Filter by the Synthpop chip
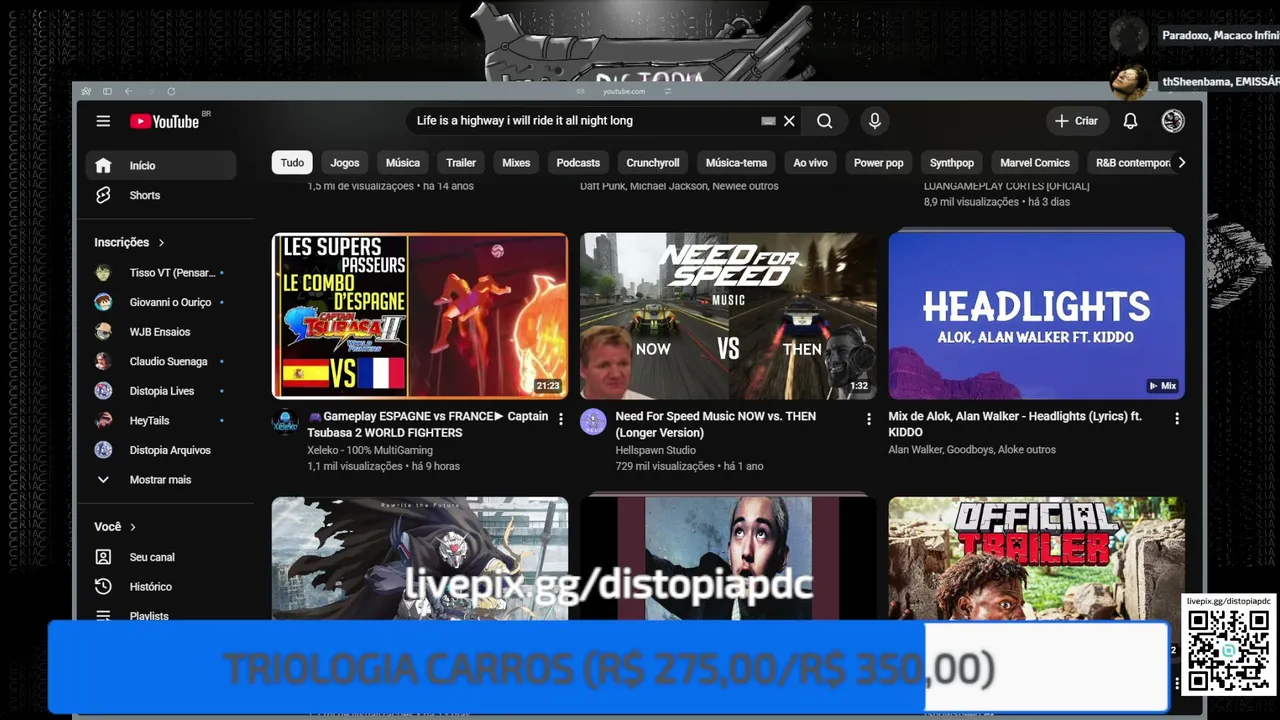The image size is (1280, 720). 952,163
